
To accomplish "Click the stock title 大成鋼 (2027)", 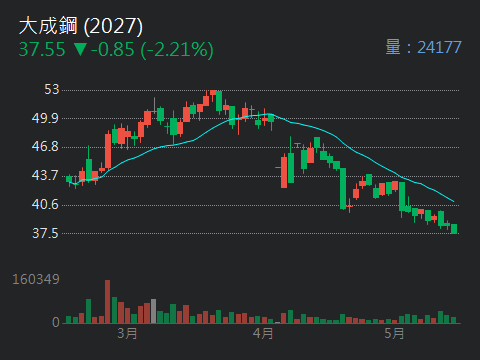I will (81, 26).
